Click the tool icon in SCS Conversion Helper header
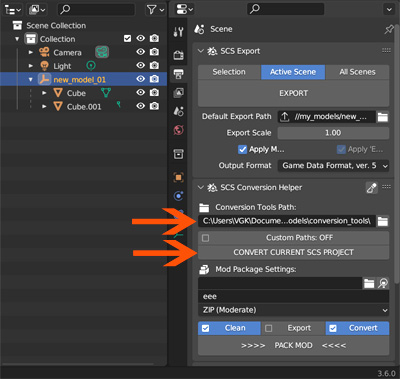Screen dimensions: 400x379 [x=372, y=188]
